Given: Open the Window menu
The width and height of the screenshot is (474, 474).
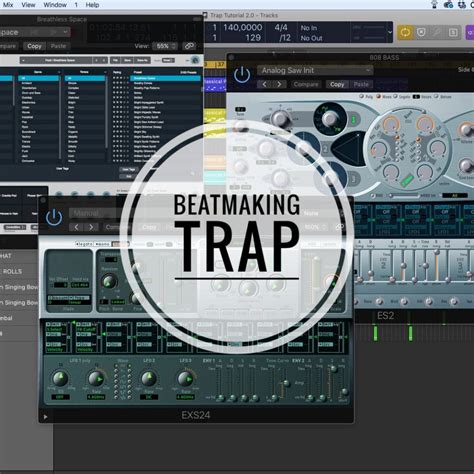Looking at the screenshot, I should (55, 5).
